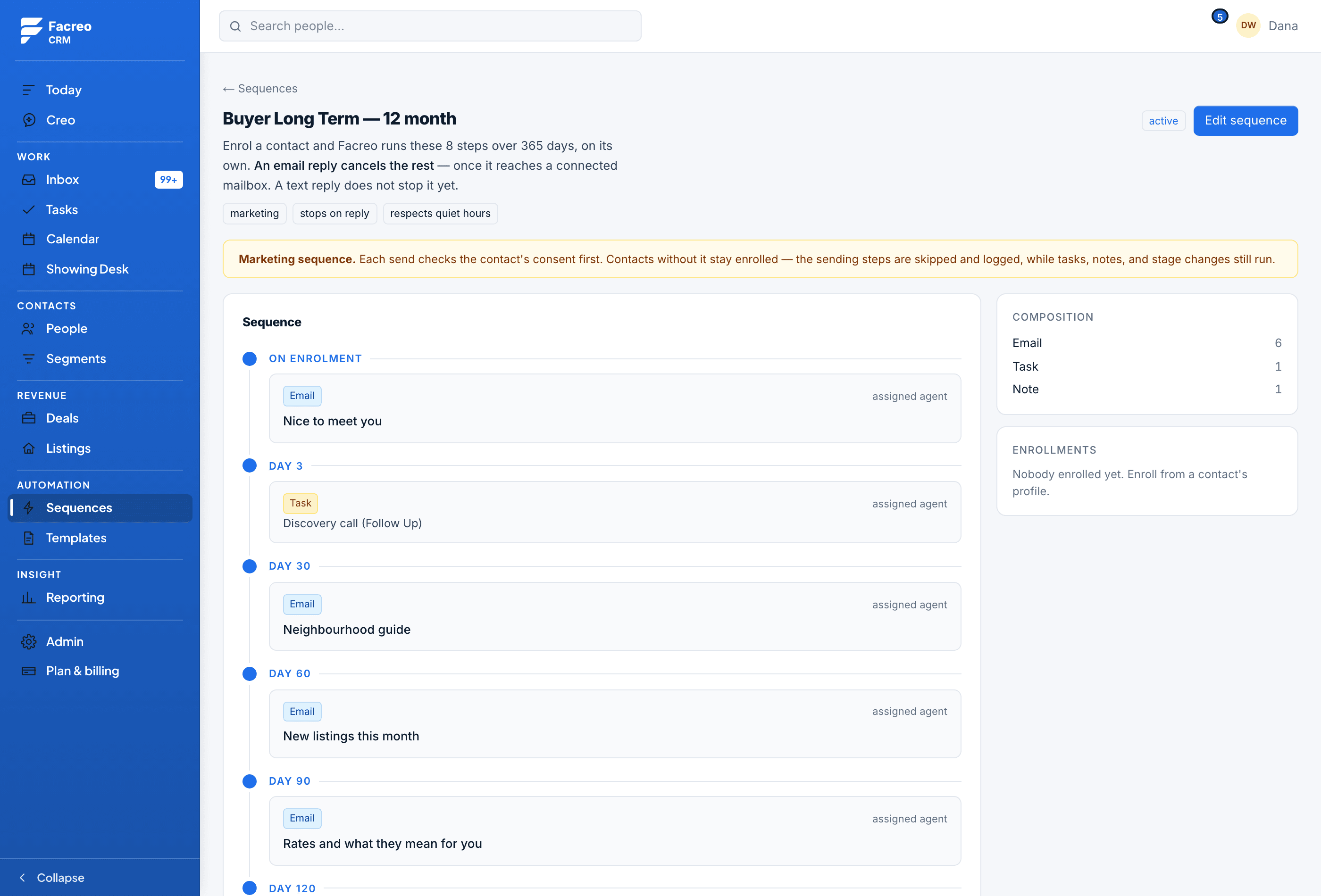1321x896 pixels.
Task: Click into Search people field
Action: click(x=430, y=26)
